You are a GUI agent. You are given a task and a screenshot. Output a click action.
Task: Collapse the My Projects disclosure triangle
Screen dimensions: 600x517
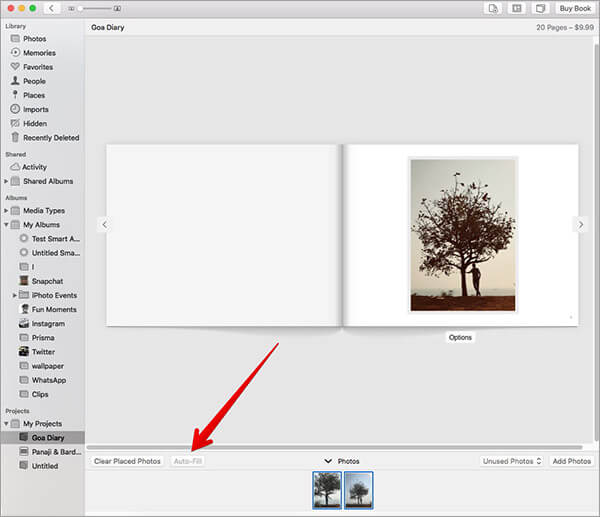(x=6, y=424)
